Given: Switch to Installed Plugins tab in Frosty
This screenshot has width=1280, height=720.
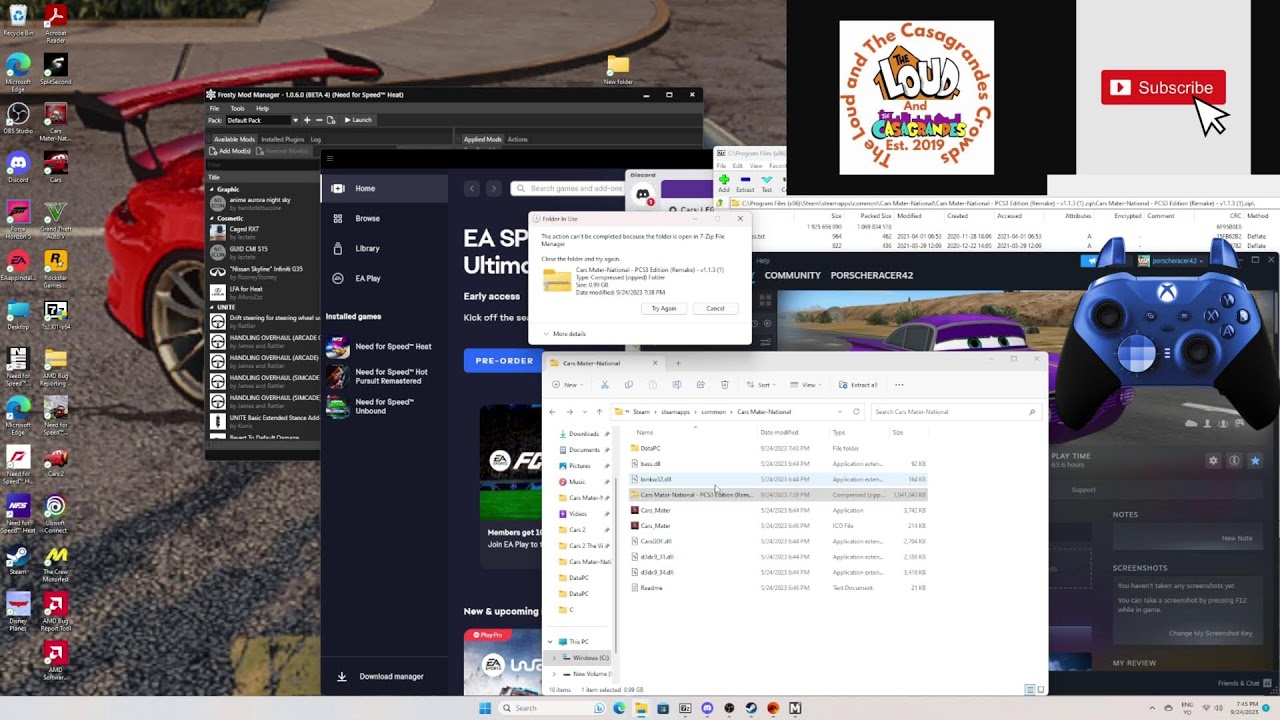Looking at the screenshot, I should (283, 139).
